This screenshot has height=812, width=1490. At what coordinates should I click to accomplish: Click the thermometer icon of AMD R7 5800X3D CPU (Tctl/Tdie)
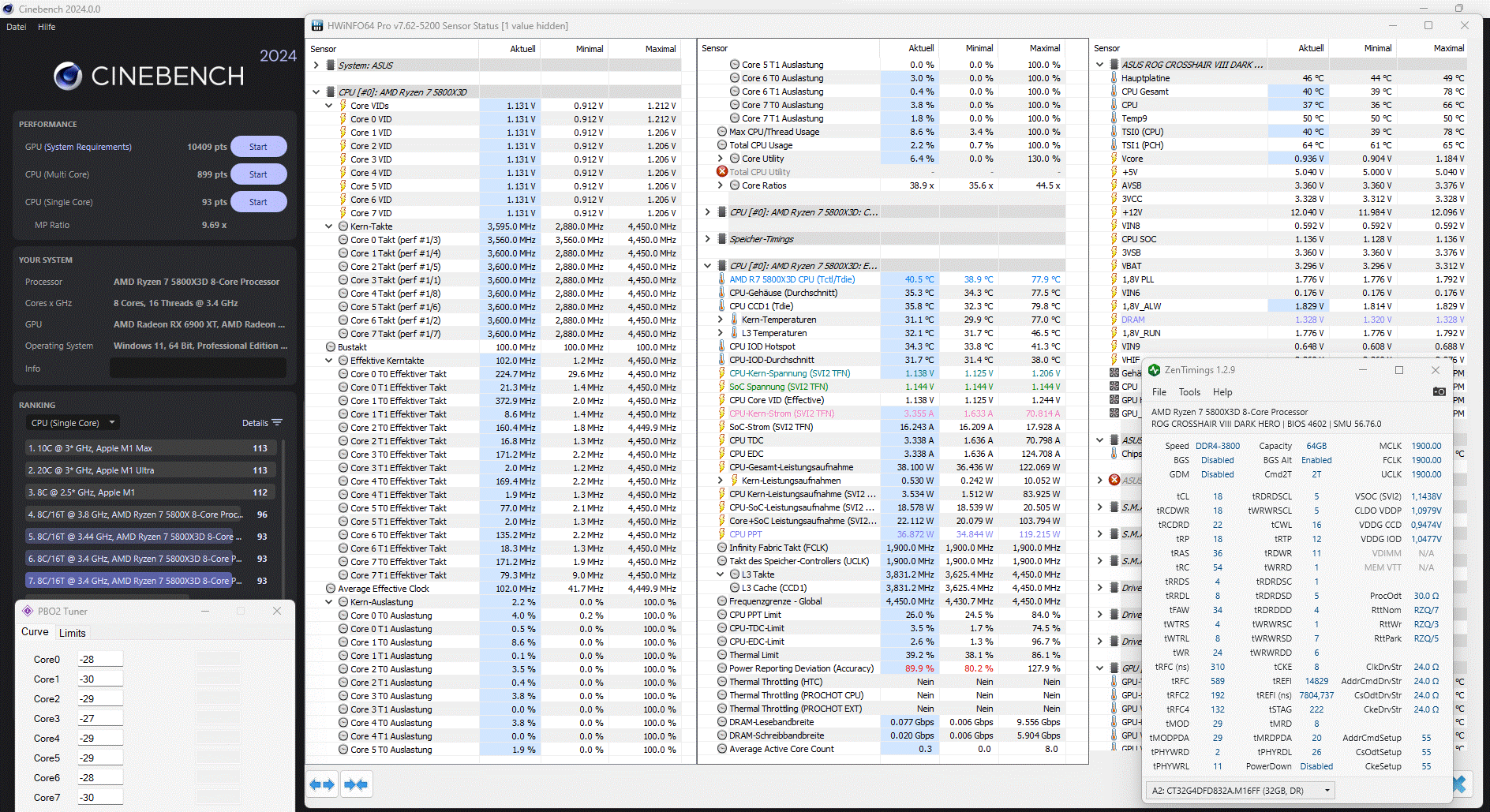tap(721, 279)
